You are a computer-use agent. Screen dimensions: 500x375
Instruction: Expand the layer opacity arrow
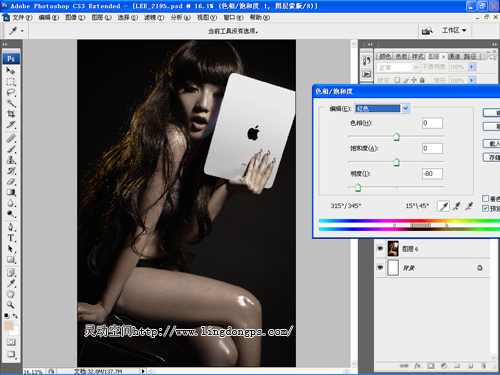pos(471,67)
